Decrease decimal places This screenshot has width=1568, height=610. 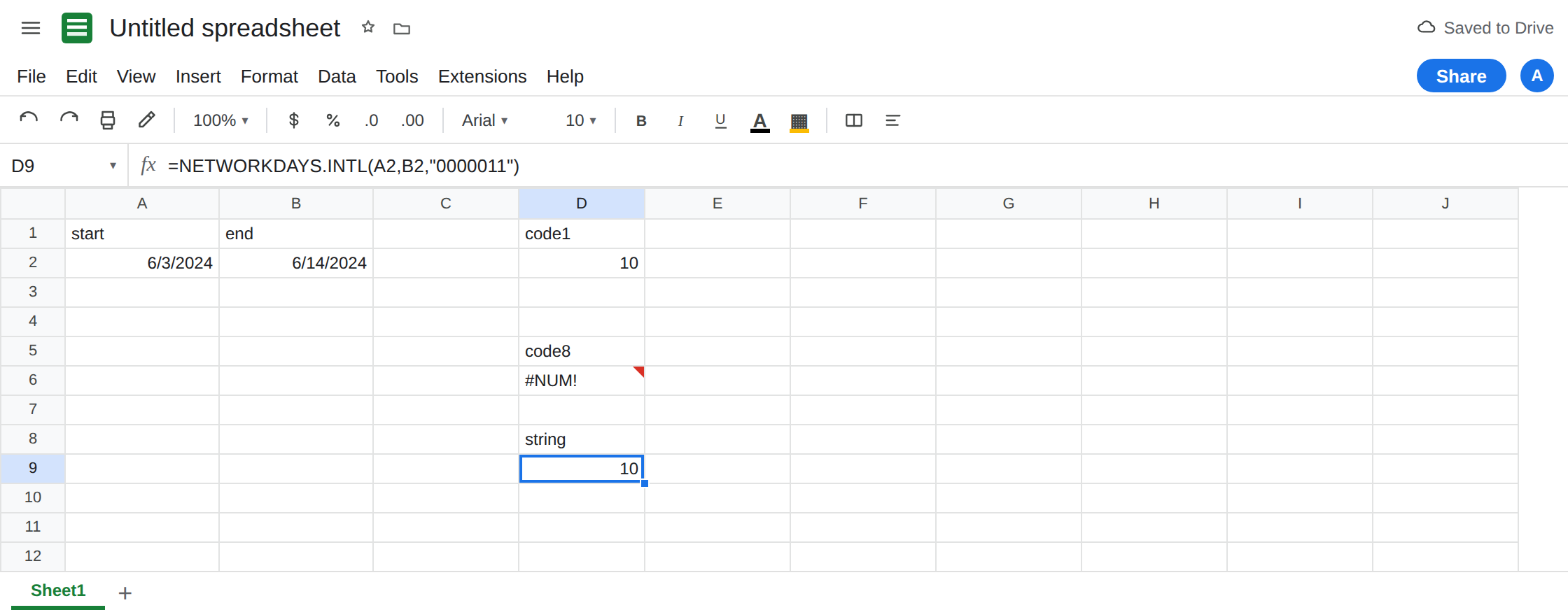372,120
